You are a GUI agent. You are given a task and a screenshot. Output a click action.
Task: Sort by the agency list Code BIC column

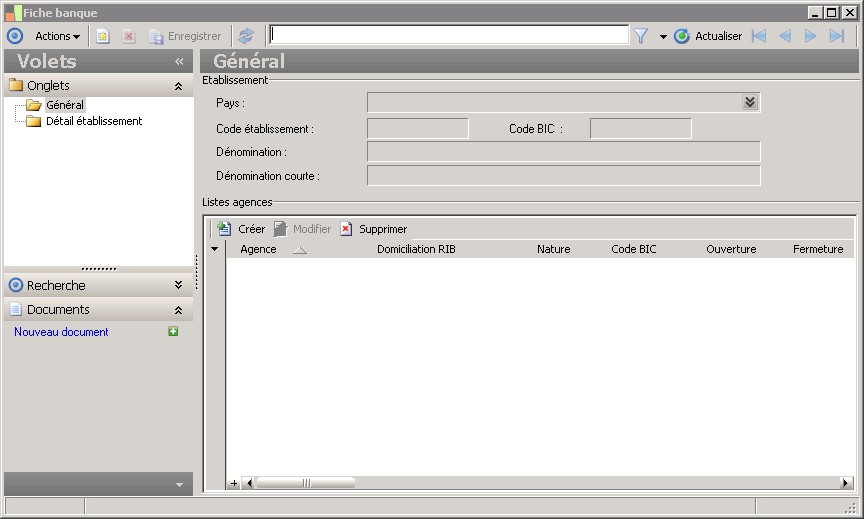(x=634, y=250)
